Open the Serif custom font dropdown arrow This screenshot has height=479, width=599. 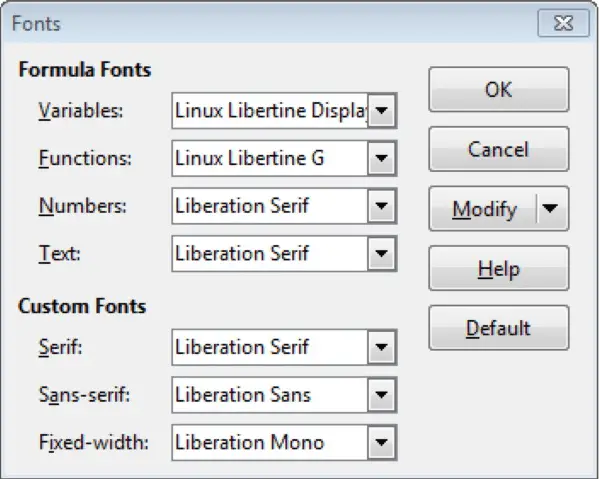[381, 347]
